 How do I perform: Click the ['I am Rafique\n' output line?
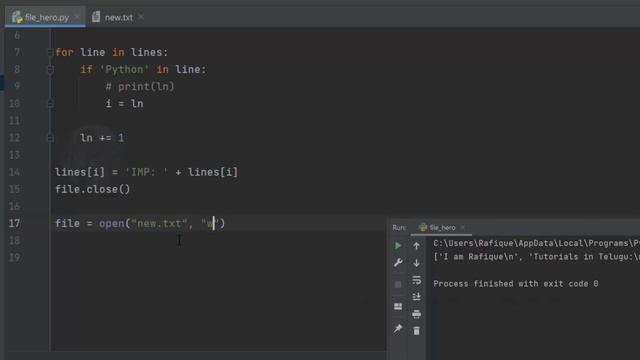(x=536, y=257)
